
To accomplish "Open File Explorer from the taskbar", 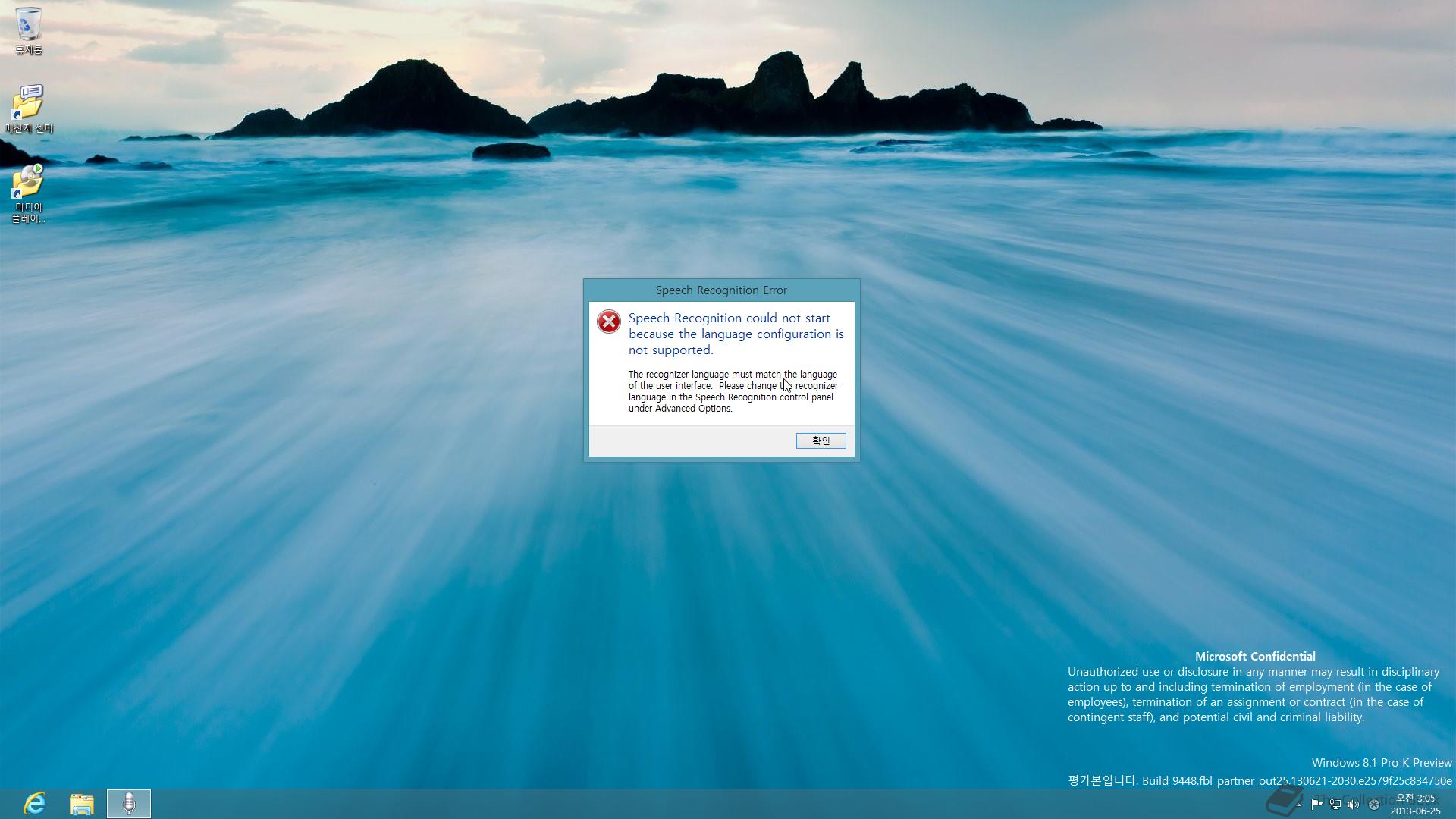I will click(82, 804).
